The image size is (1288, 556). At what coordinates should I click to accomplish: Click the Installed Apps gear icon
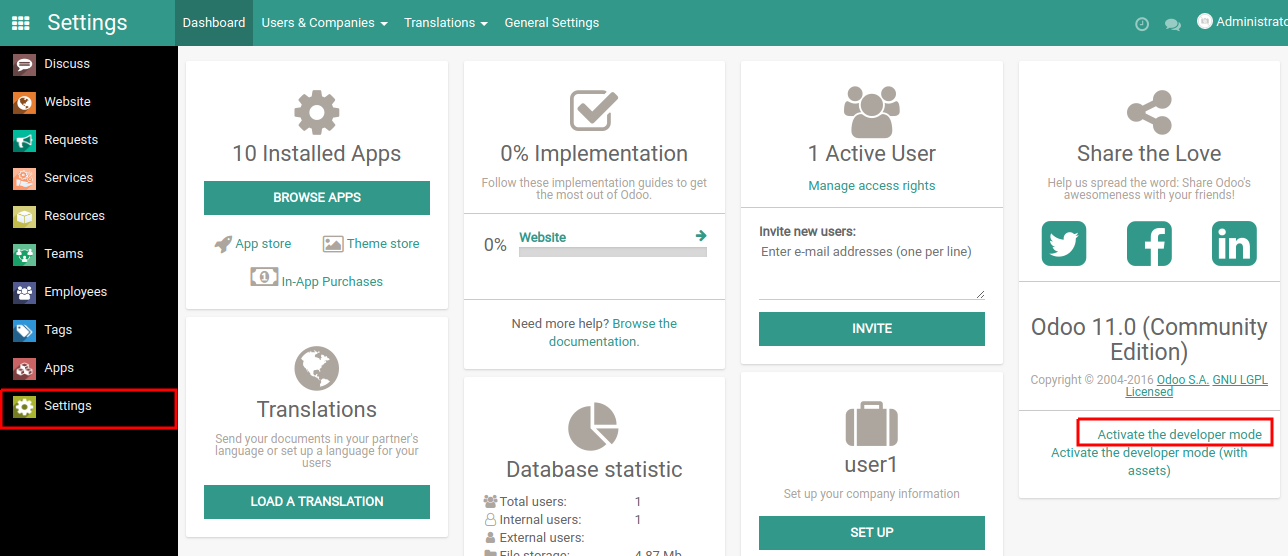317,112
